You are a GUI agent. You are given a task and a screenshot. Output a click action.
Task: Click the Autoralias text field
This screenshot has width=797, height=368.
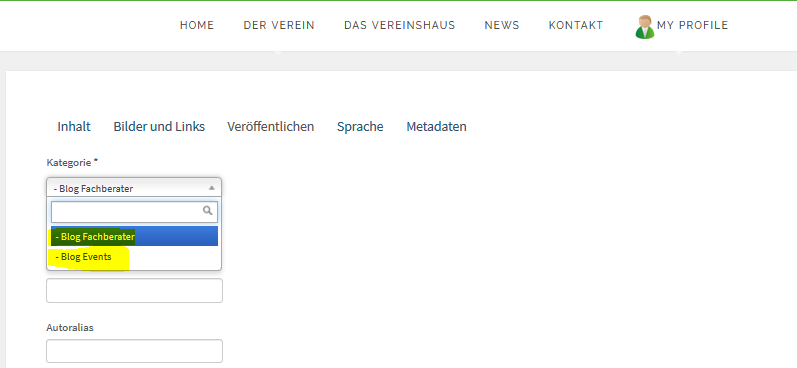click(x=134, y=351)
